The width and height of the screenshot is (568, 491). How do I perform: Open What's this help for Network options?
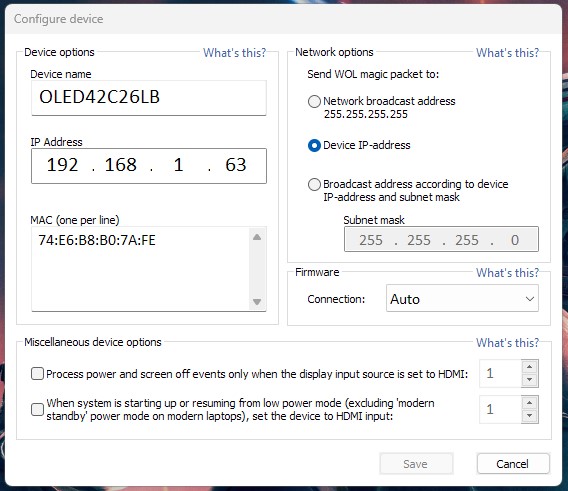tap(507, 53)
